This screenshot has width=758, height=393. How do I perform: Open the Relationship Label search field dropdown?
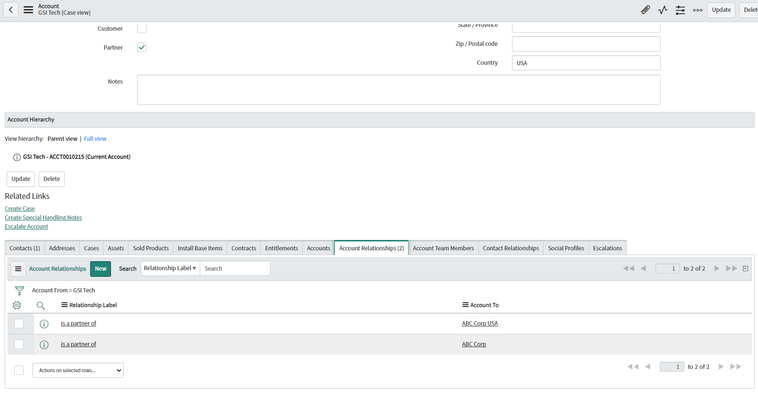coord(170,268)
